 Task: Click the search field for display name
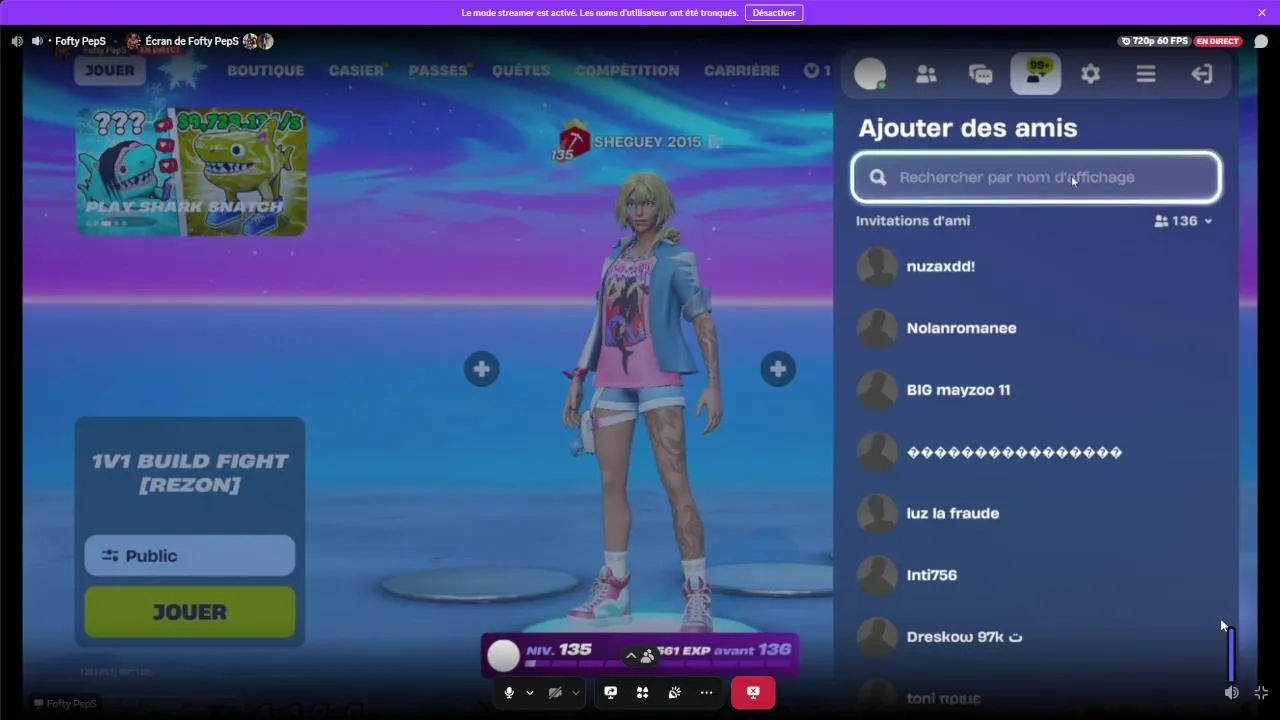(x=1036, y=177)
